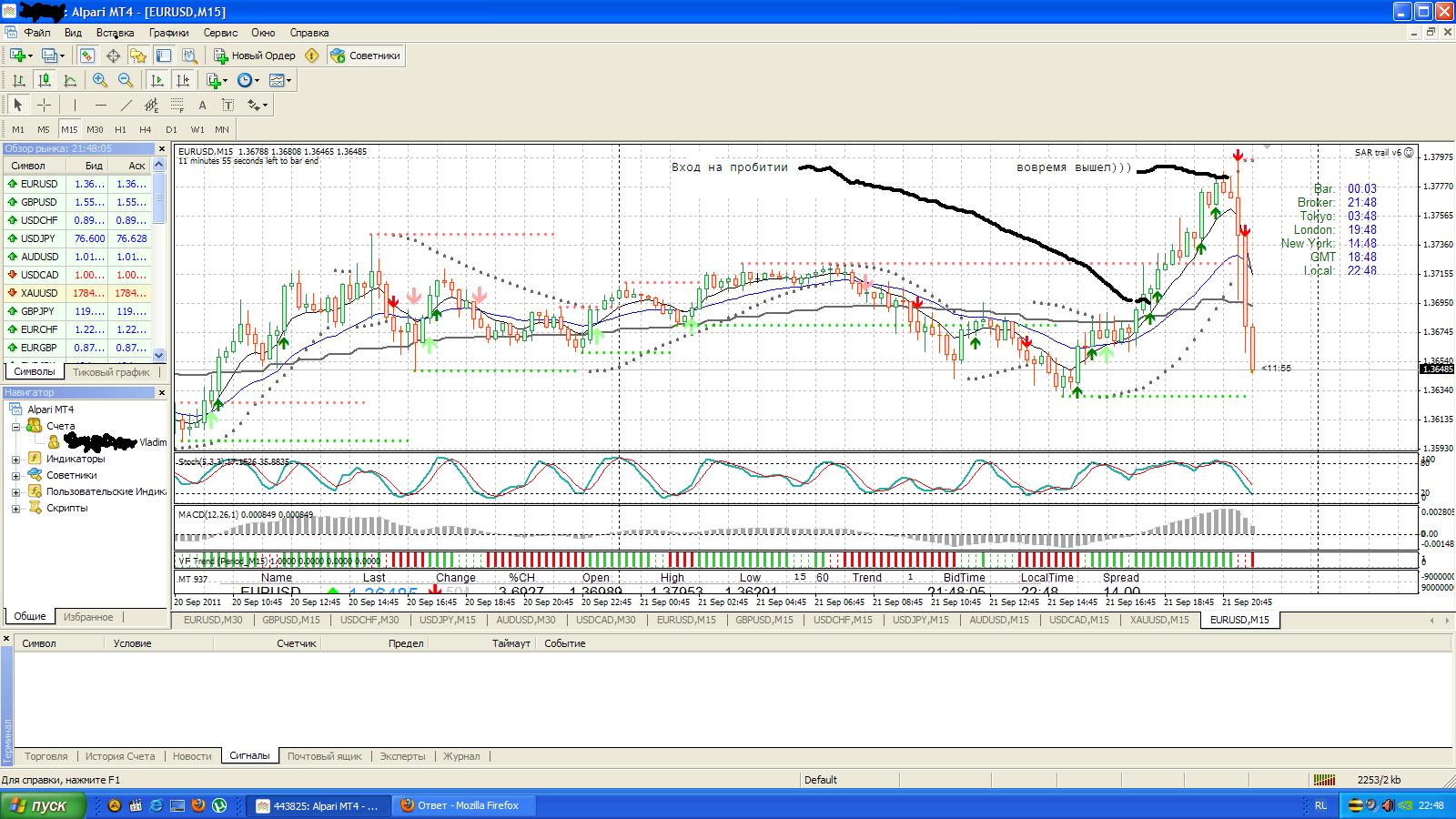The height and width of the screenshot is (819, 1456).
Task: Select the Fibonacci retracement tool
Action: pos(177,105)
